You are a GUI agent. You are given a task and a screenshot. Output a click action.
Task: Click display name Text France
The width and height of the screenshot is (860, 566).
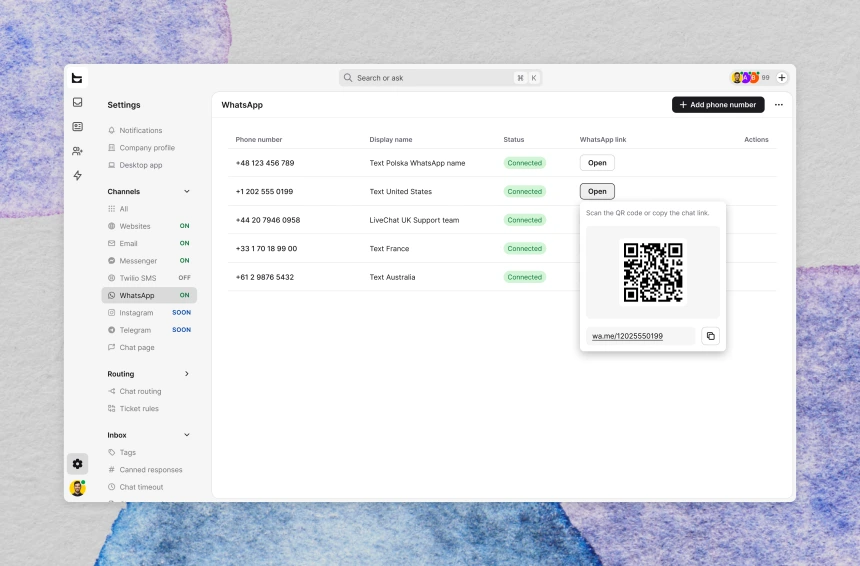(x=389, y=248)
